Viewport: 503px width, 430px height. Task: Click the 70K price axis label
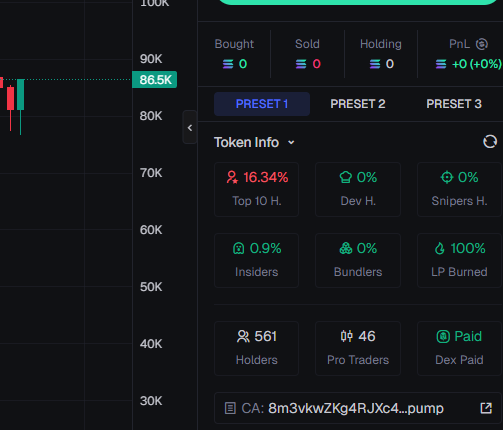[151, 173]
